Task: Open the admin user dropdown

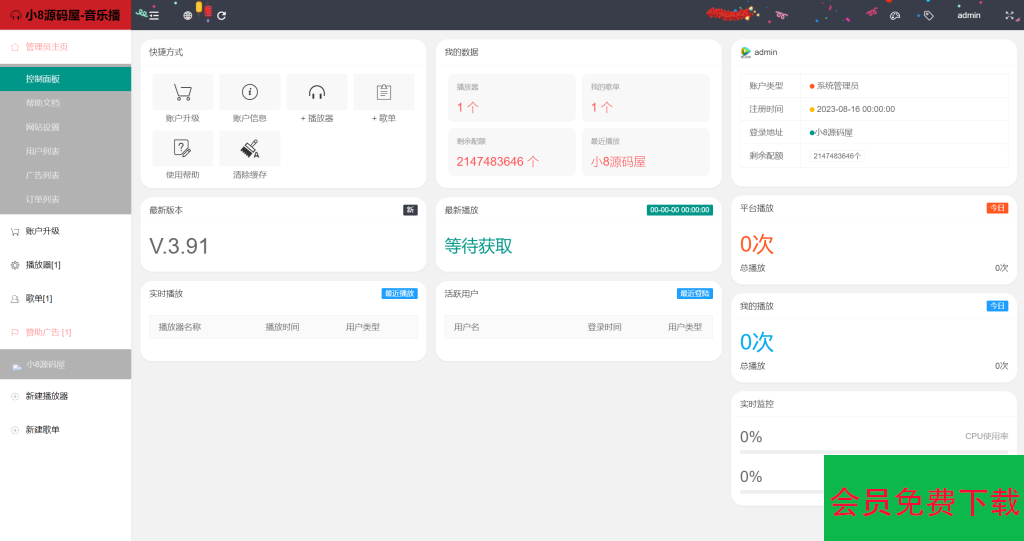Action: (x=968, y=15)
